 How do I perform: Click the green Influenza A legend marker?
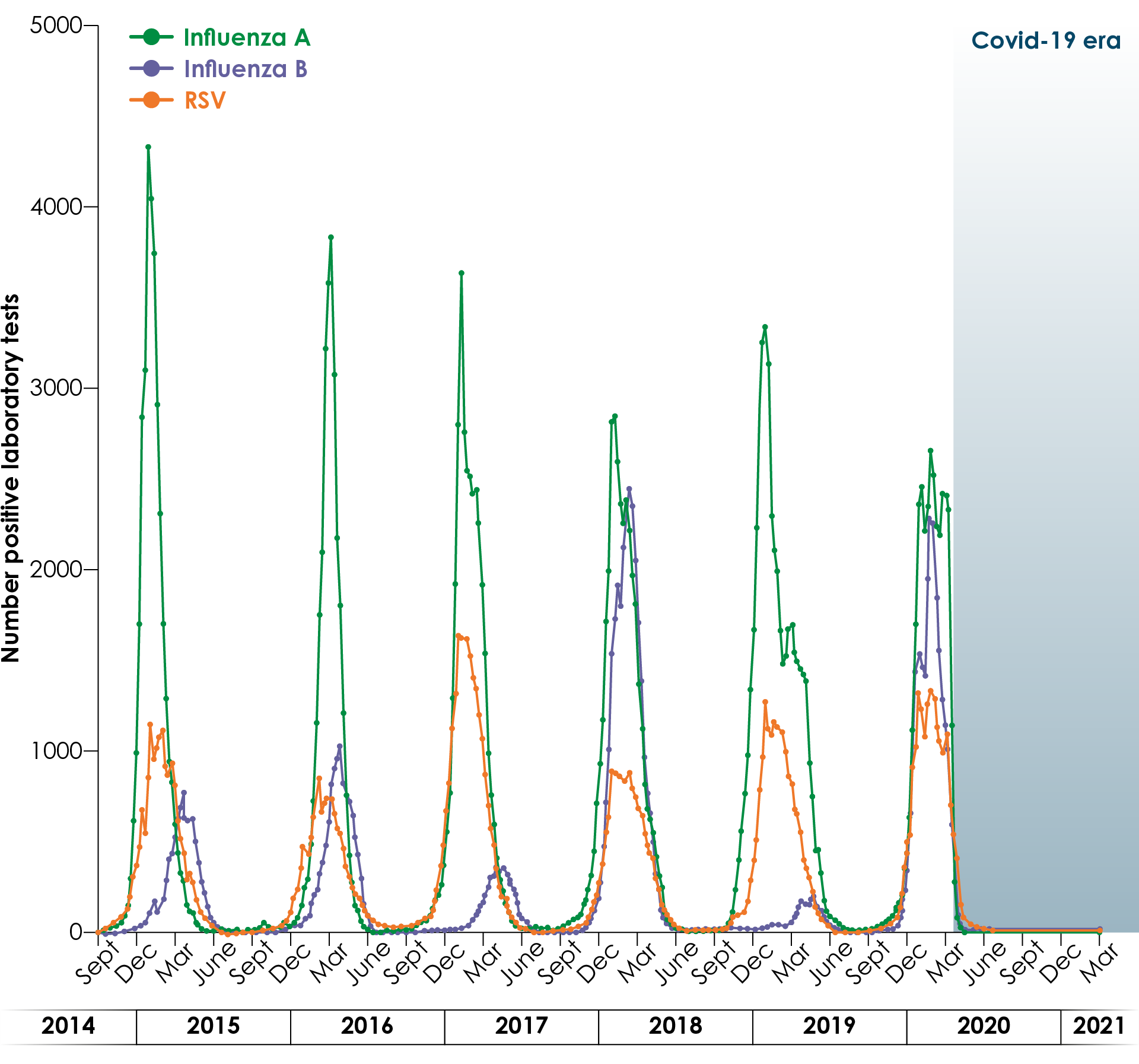click(x=151, y=37)
